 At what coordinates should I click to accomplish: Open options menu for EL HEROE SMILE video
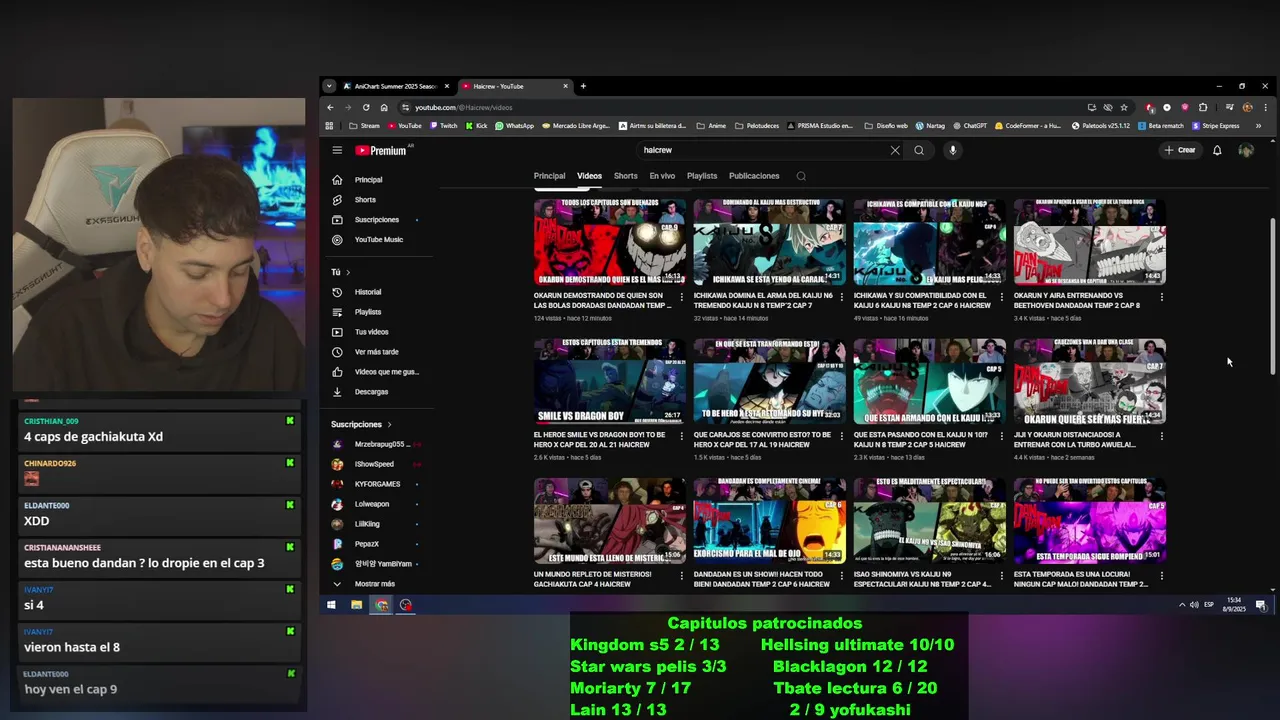tap(682, 436)
